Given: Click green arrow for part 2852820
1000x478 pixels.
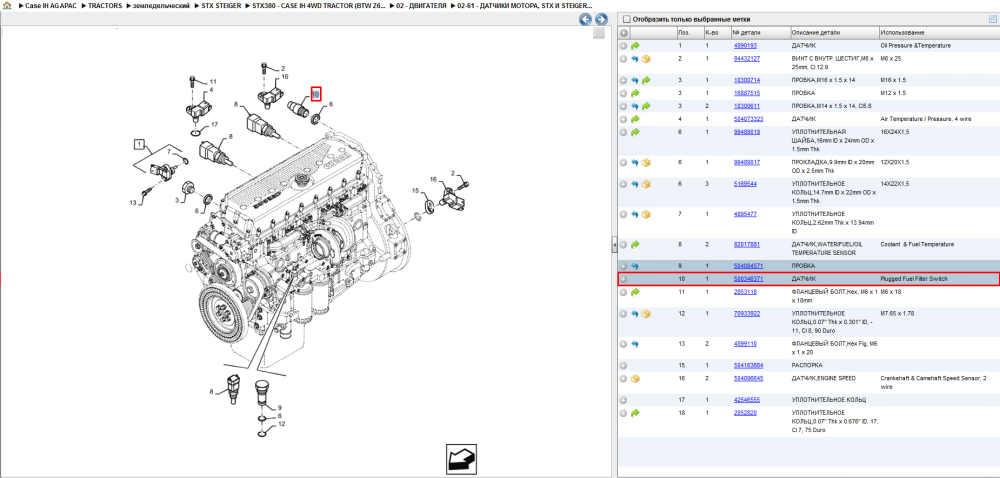Looking at the screenshot, I should (635, 413).
